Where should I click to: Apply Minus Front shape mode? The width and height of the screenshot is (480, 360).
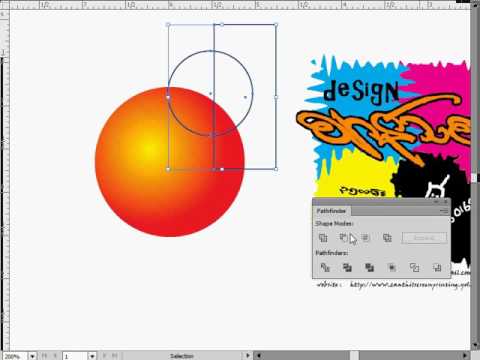point(344,238)
